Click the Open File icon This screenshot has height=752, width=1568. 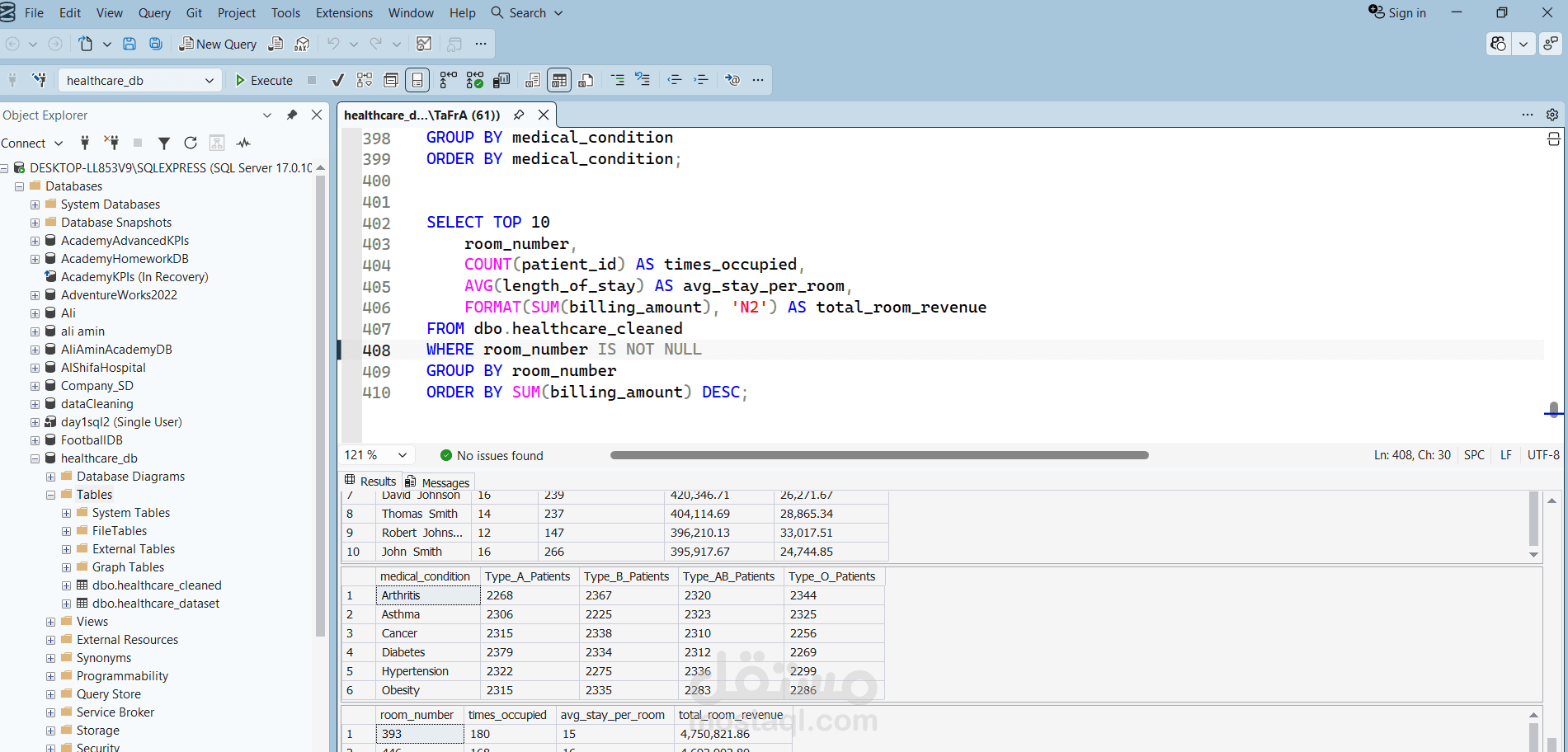(86, 44)
